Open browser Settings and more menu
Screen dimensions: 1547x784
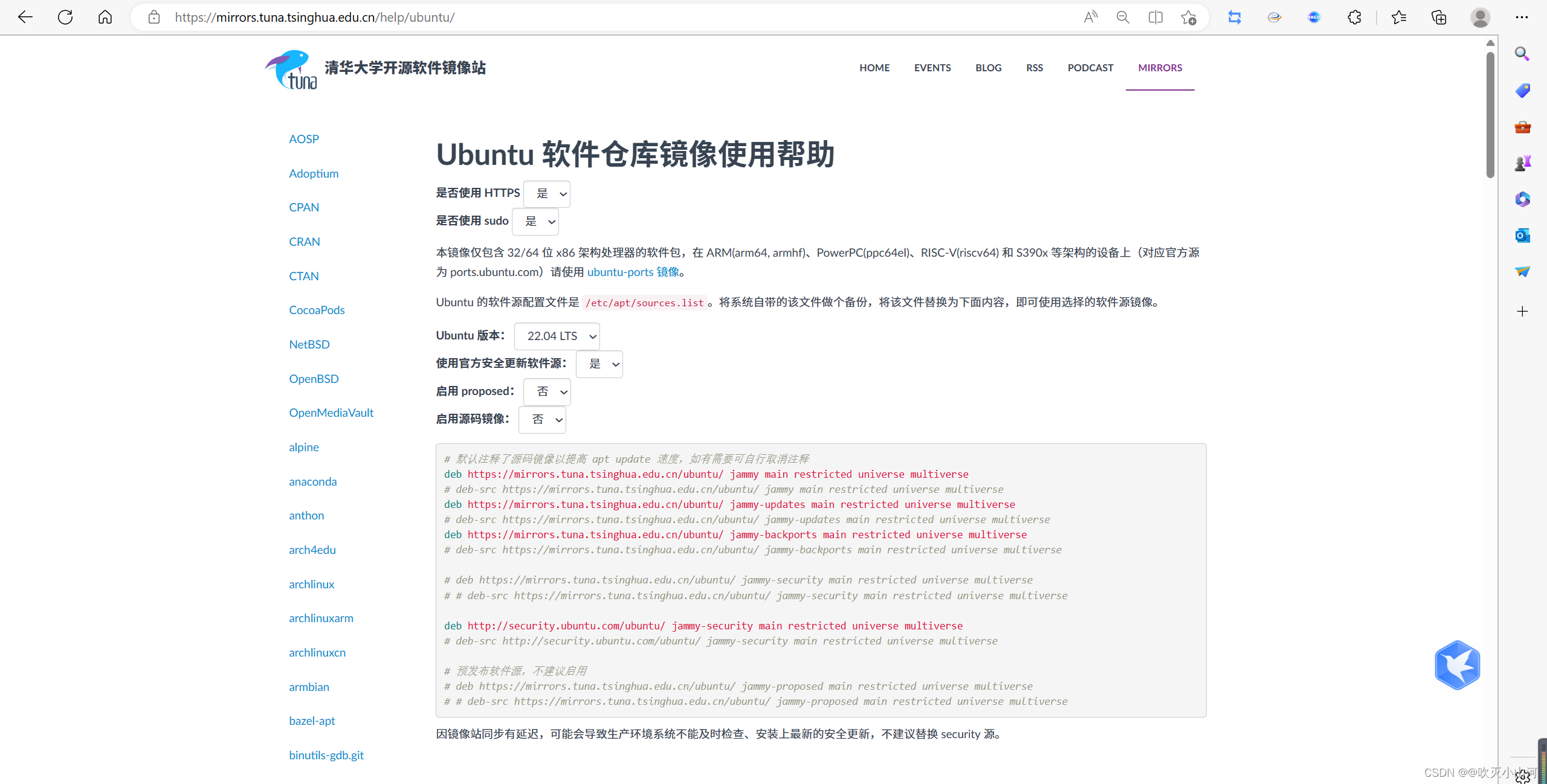(1522, 17)
